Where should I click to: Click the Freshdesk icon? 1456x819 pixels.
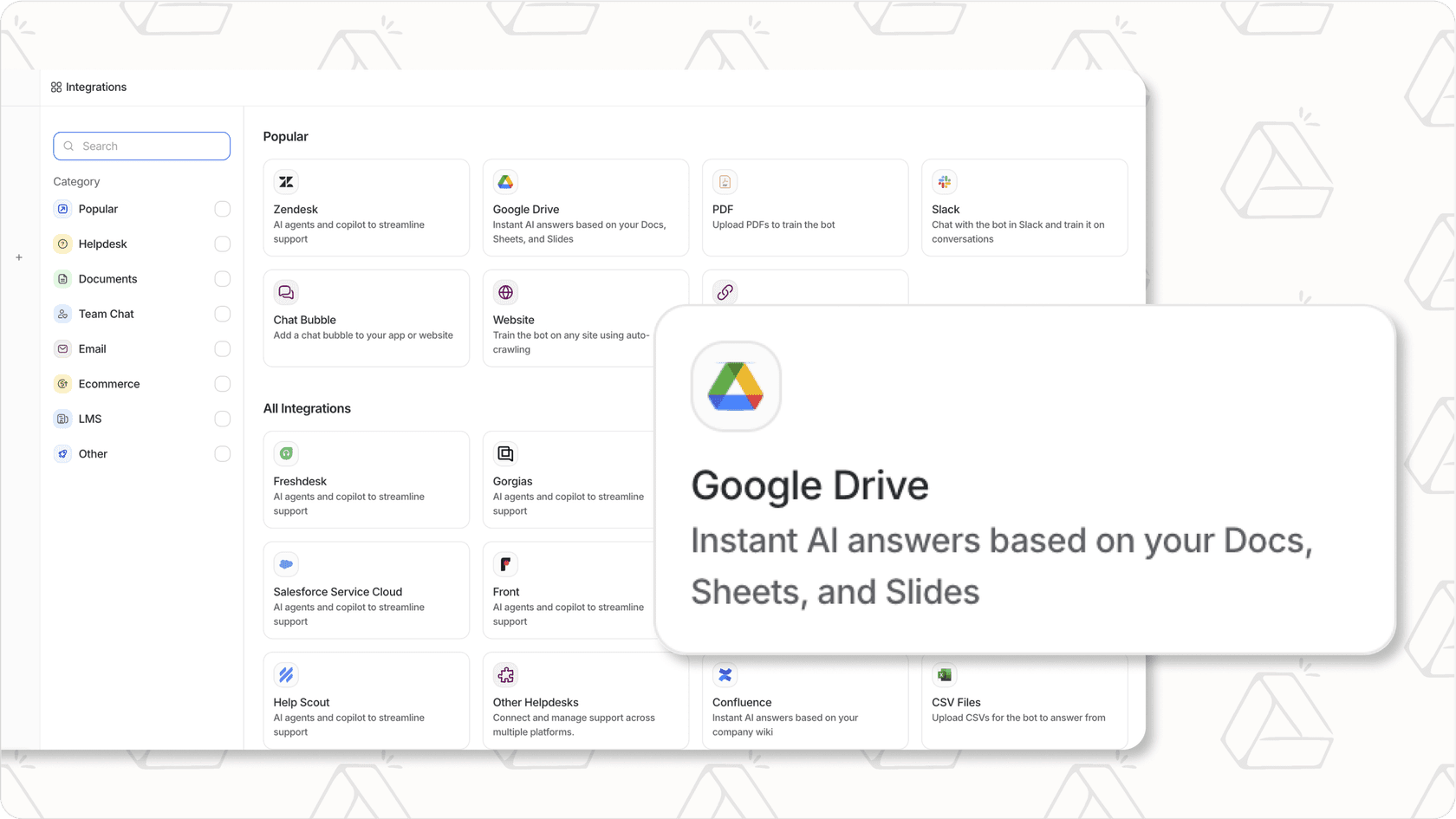tap(286, 453)
